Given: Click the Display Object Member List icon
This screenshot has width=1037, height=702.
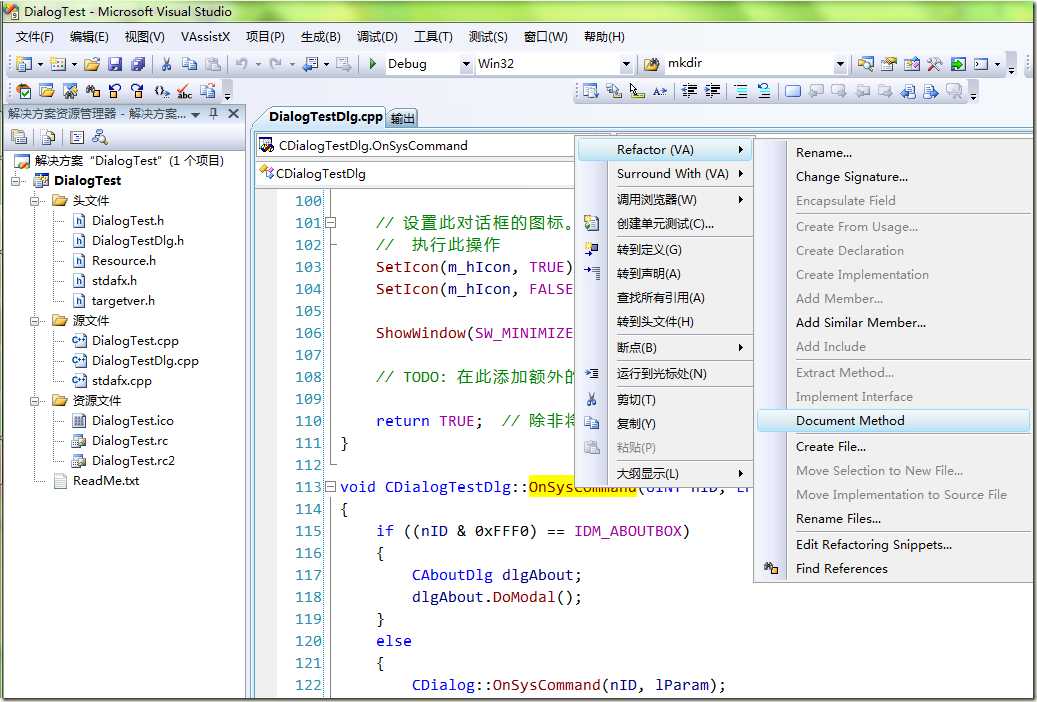Looking at the screenshot, I should point(591,91).
